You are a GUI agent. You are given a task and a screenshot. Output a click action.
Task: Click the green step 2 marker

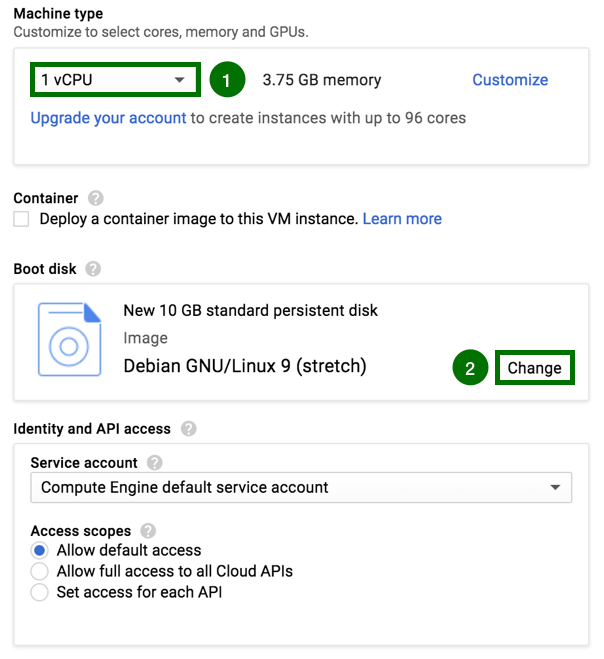tap(470, 368)
